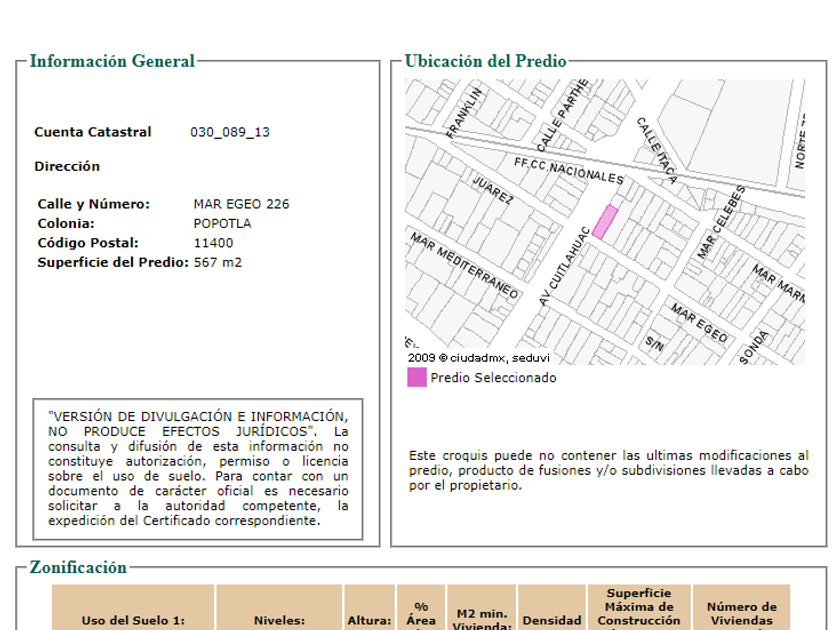Click the FF.CC. NACIONALES label on map
Screen dimensions: 840x630
point(569,171)
